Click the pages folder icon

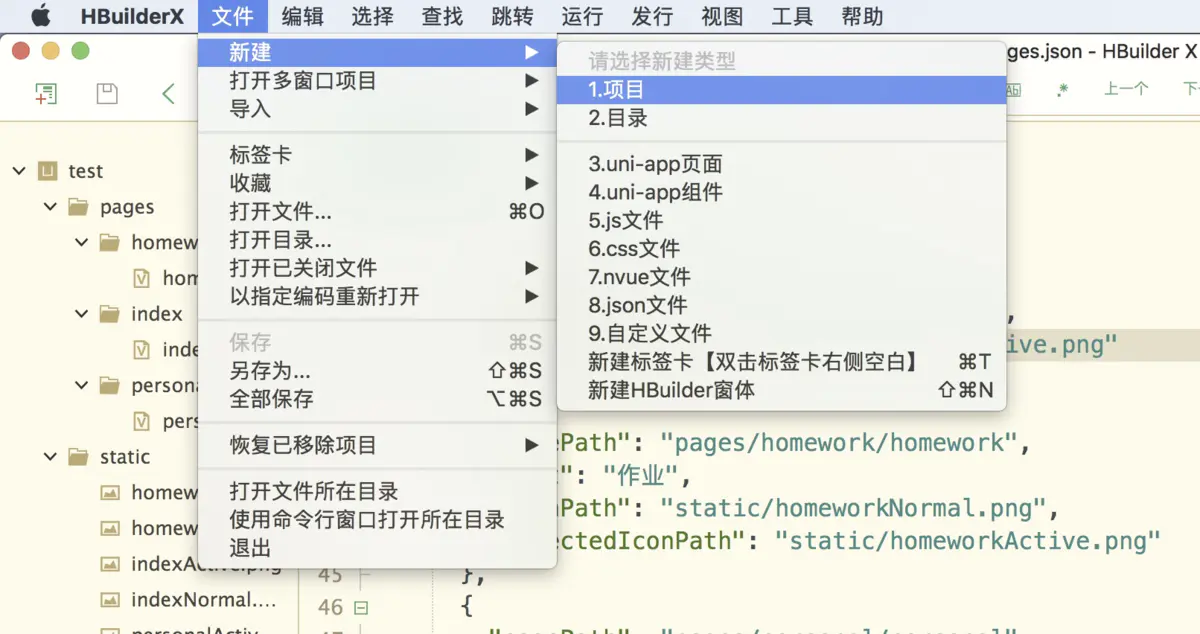(79, 207)
